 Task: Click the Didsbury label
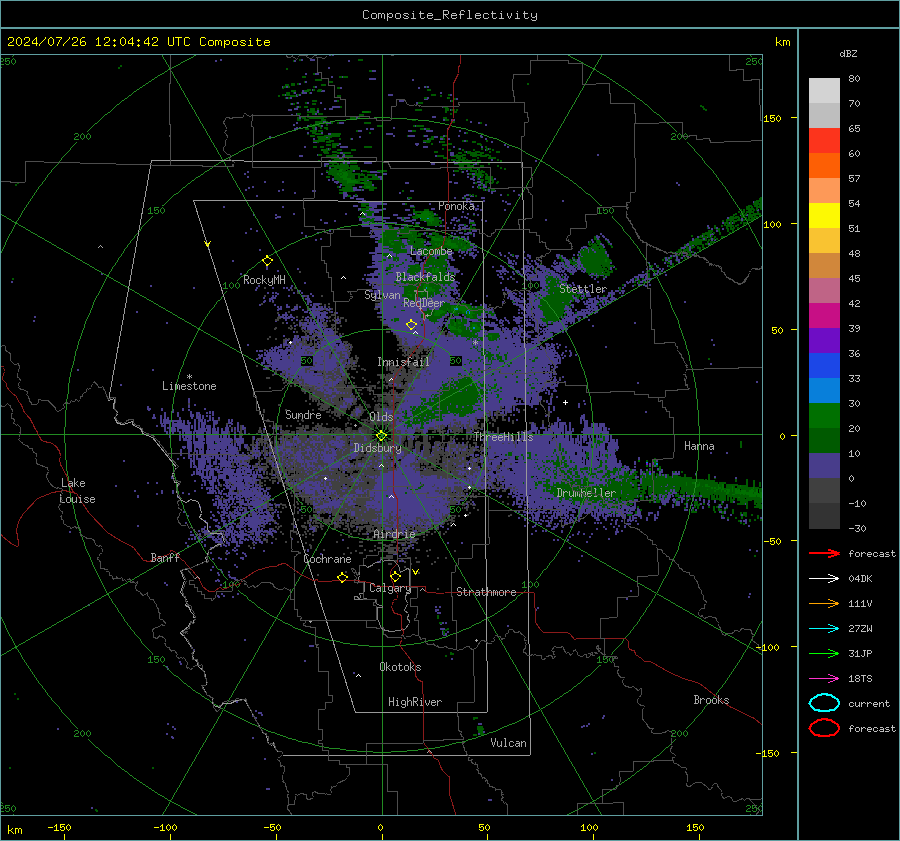coord(377,448)
